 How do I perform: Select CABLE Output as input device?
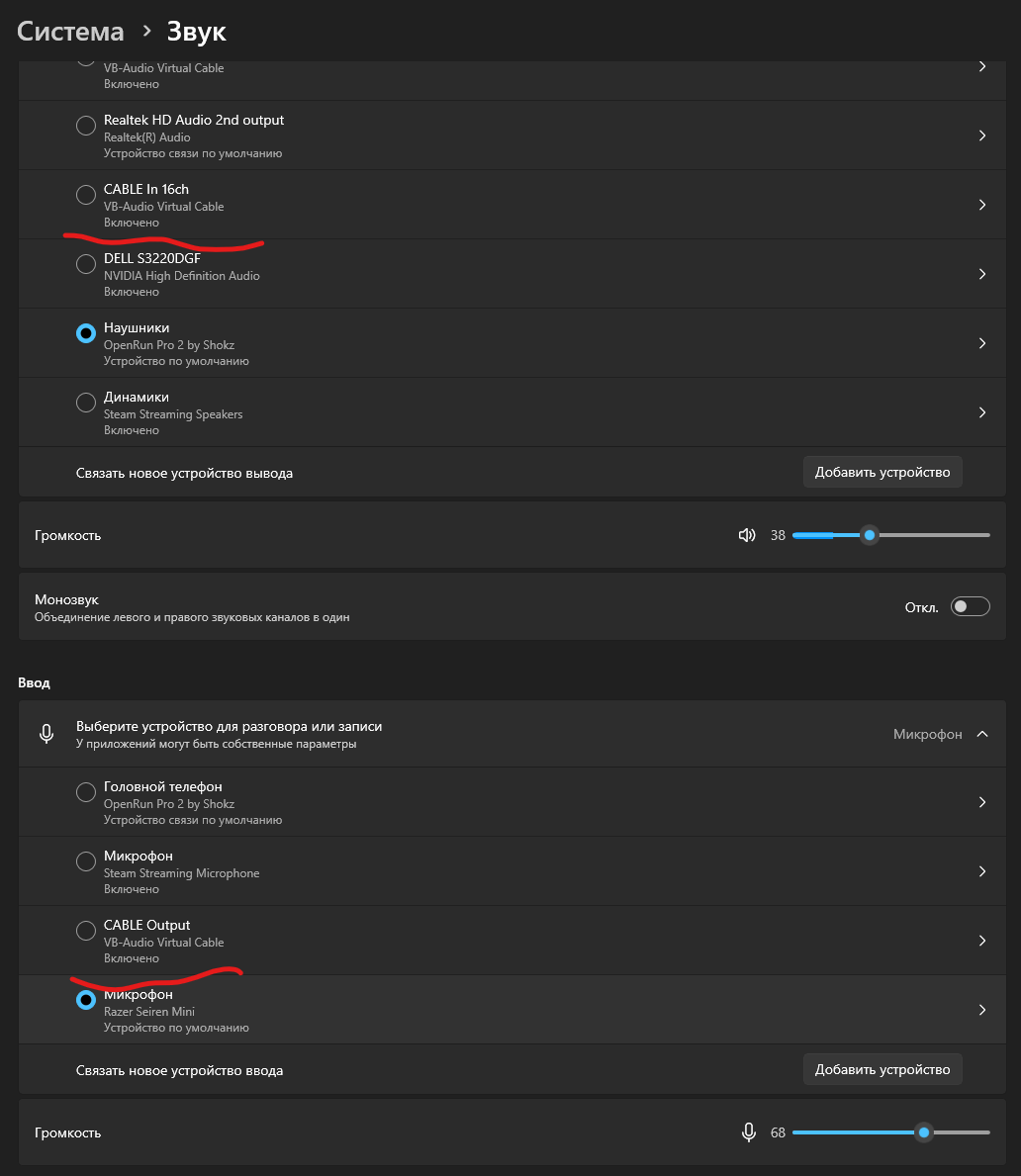pos(86,931)
